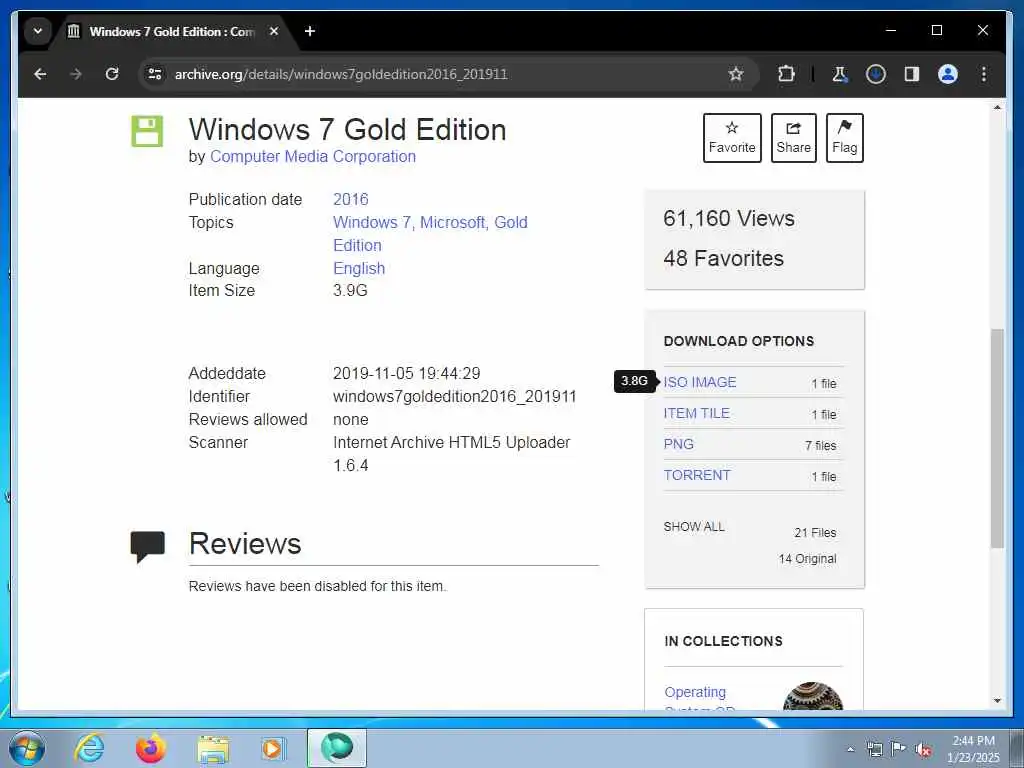Image resolution: width=1024 pixels, height=768 pixels.
Task: Click the 21 Files count
Action: [815, 533]
